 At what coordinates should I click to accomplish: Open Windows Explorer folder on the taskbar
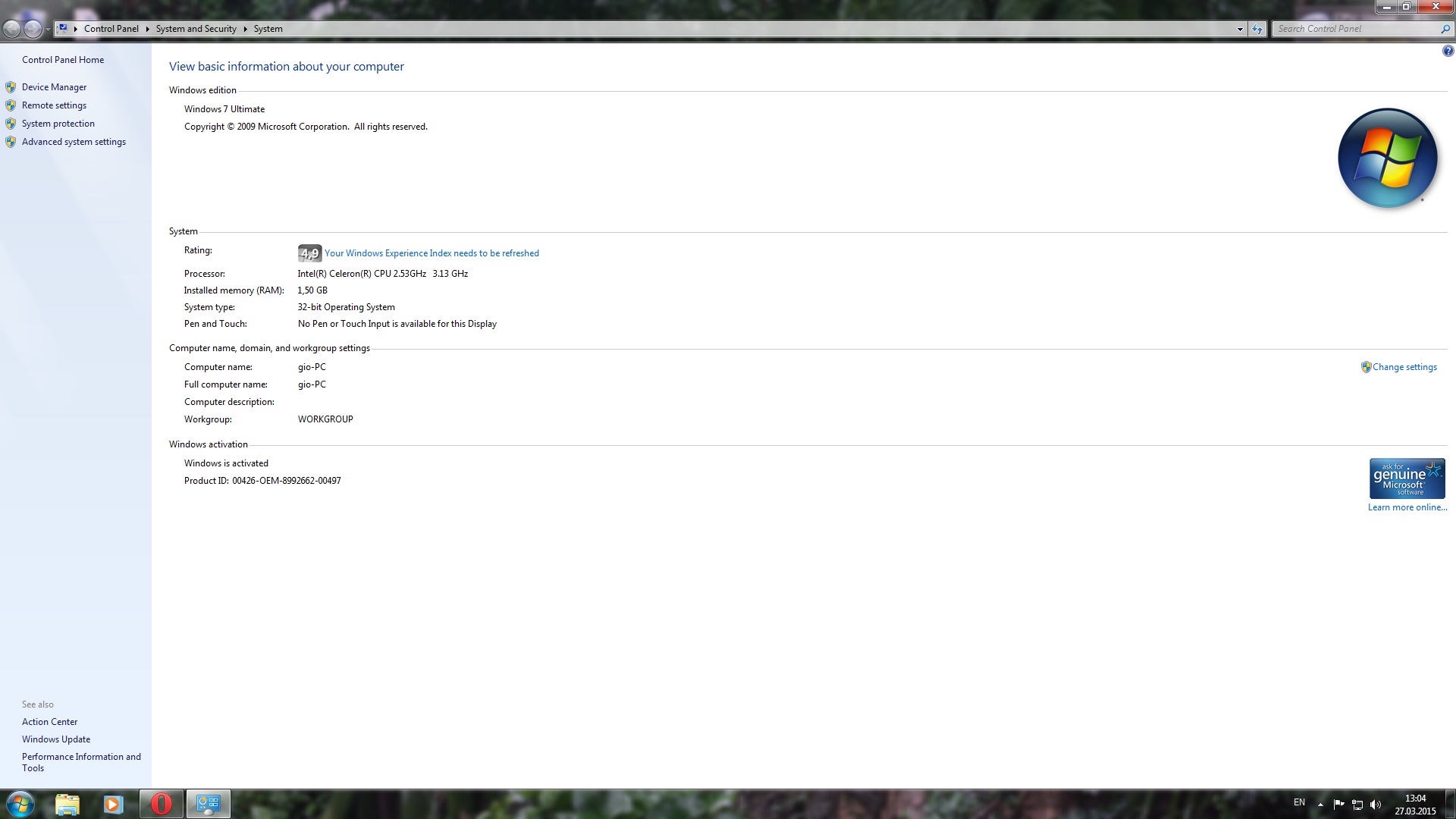click(x=67, y=804)
